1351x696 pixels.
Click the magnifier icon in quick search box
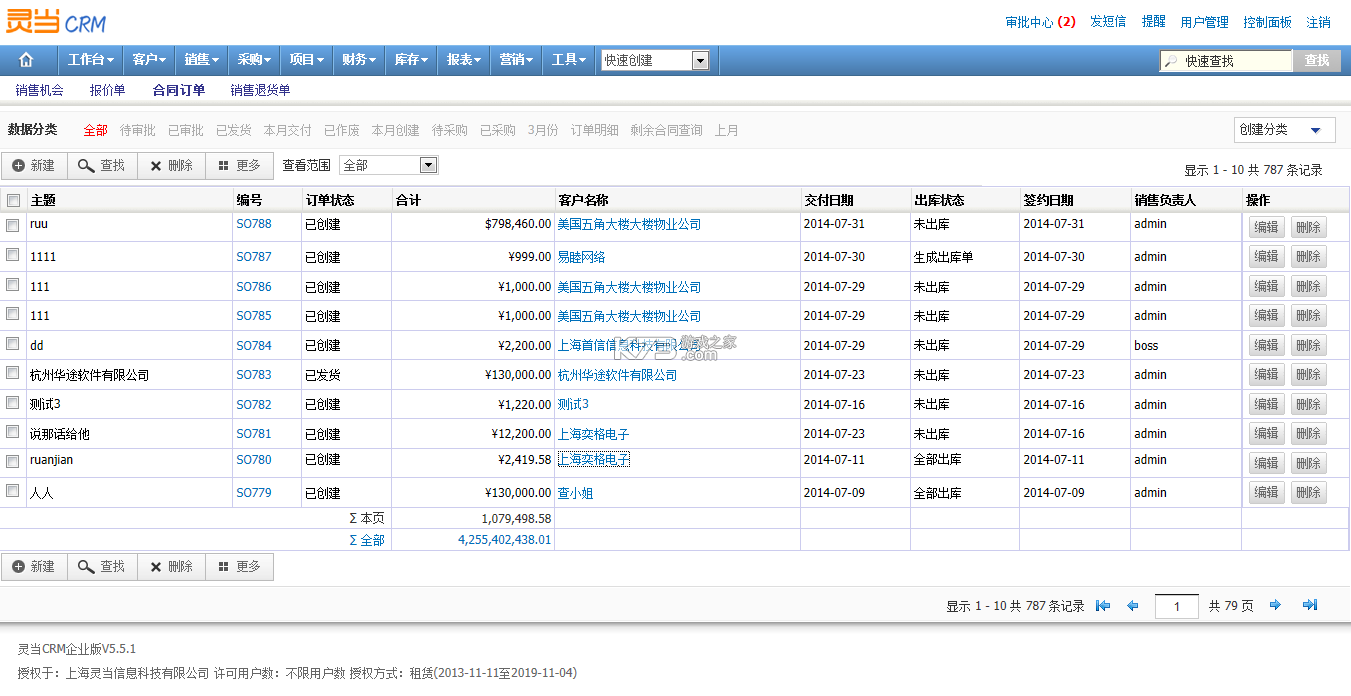(x=1170, y=61)
